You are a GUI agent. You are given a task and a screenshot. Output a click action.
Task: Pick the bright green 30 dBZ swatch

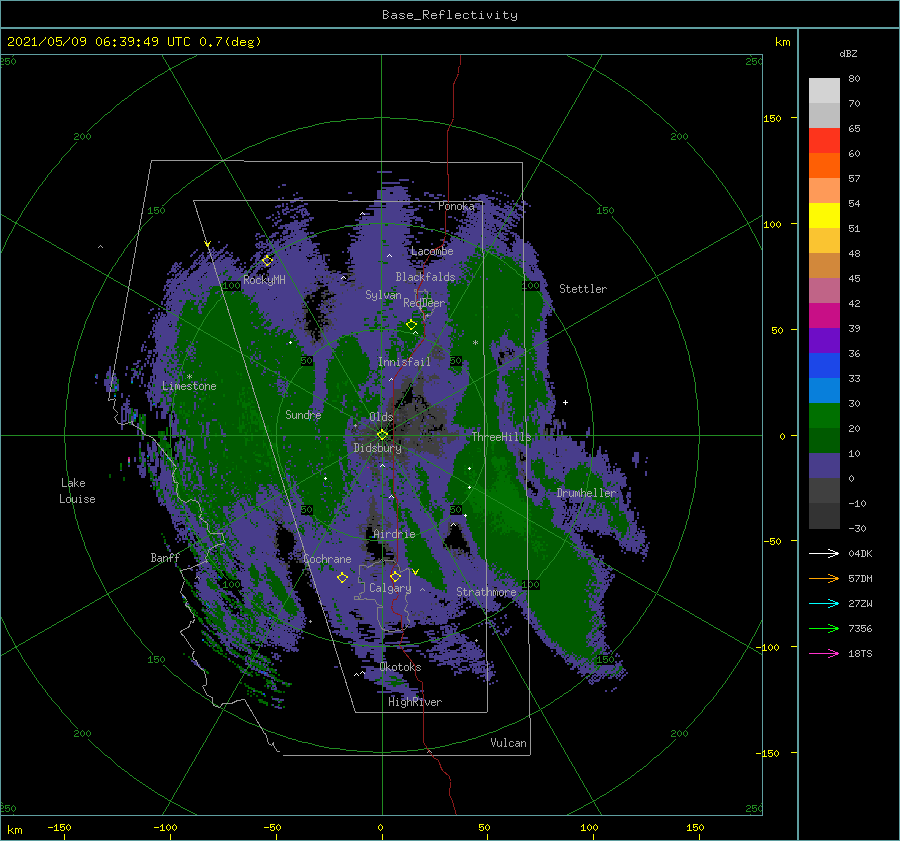824,416
